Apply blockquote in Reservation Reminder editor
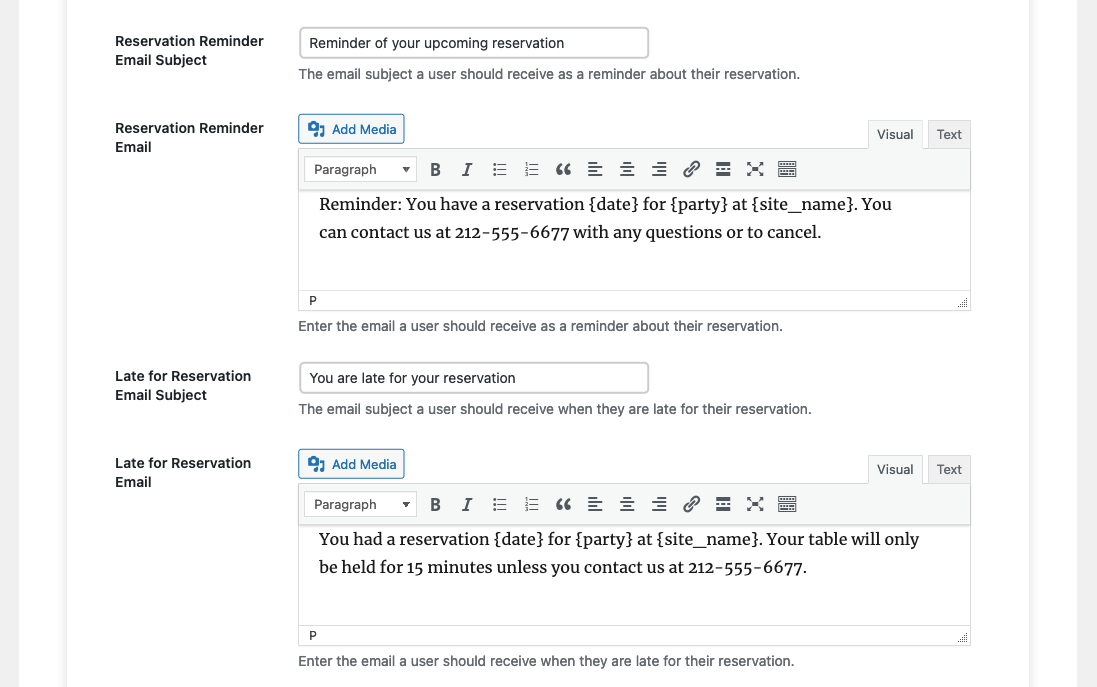 [x=563, y=168]
